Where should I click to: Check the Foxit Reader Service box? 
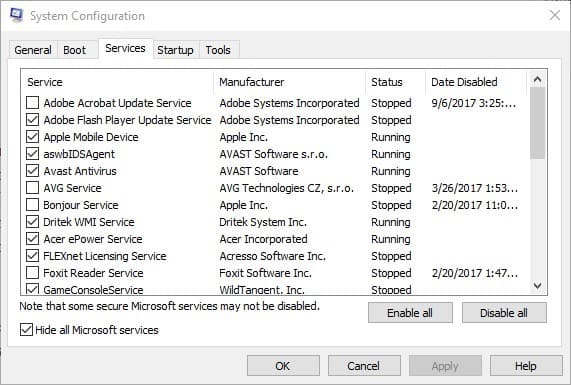click(32, 273)
